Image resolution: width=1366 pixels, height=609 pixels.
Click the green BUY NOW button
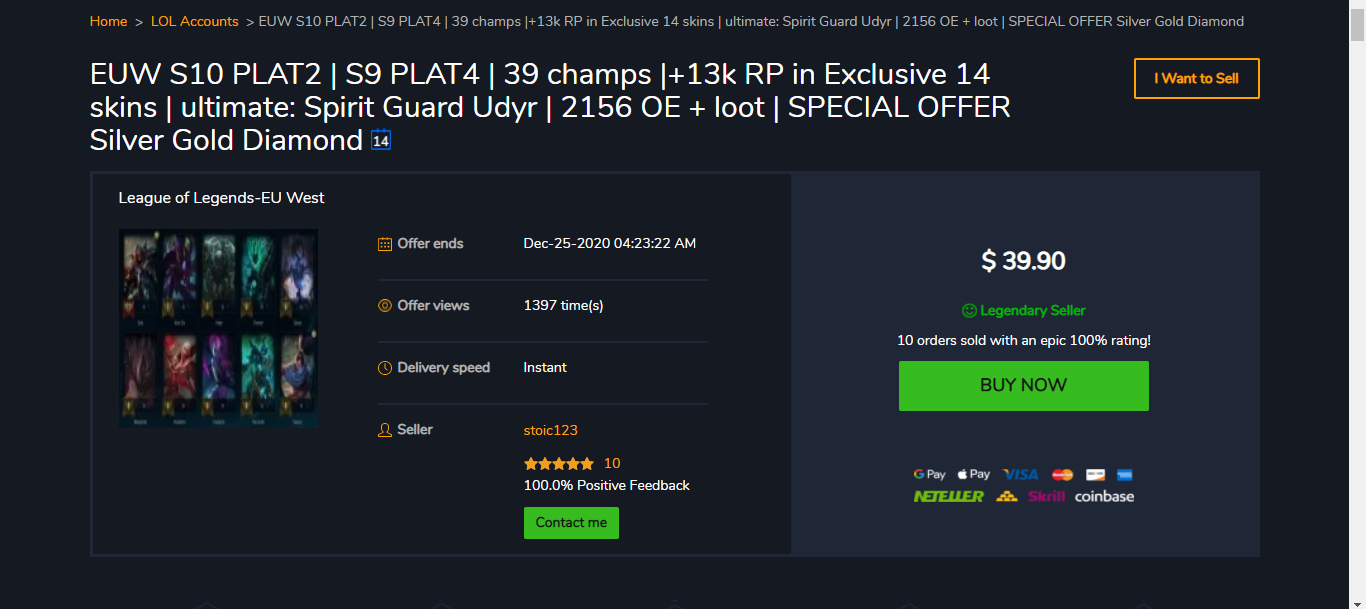[1024, 386]
